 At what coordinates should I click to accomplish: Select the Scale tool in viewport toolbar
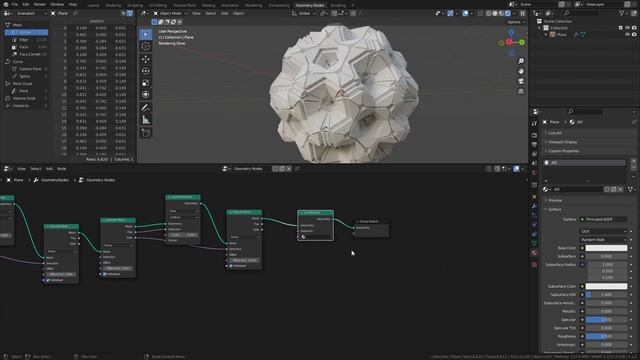pyautogui.click(x=145, y=83)
